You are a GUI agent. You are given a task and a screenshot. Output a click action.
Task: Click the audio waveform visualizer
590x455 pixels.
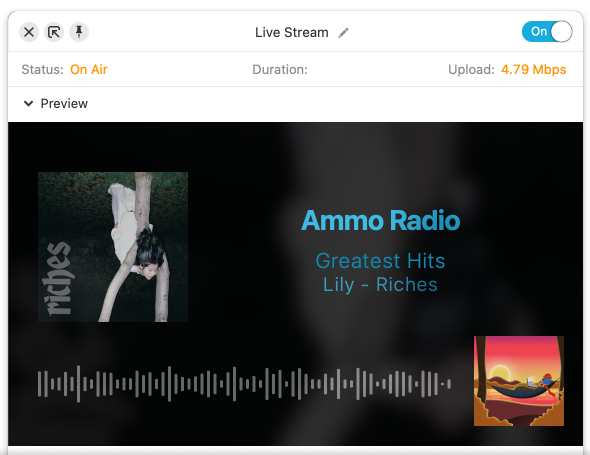pos(244,384)
